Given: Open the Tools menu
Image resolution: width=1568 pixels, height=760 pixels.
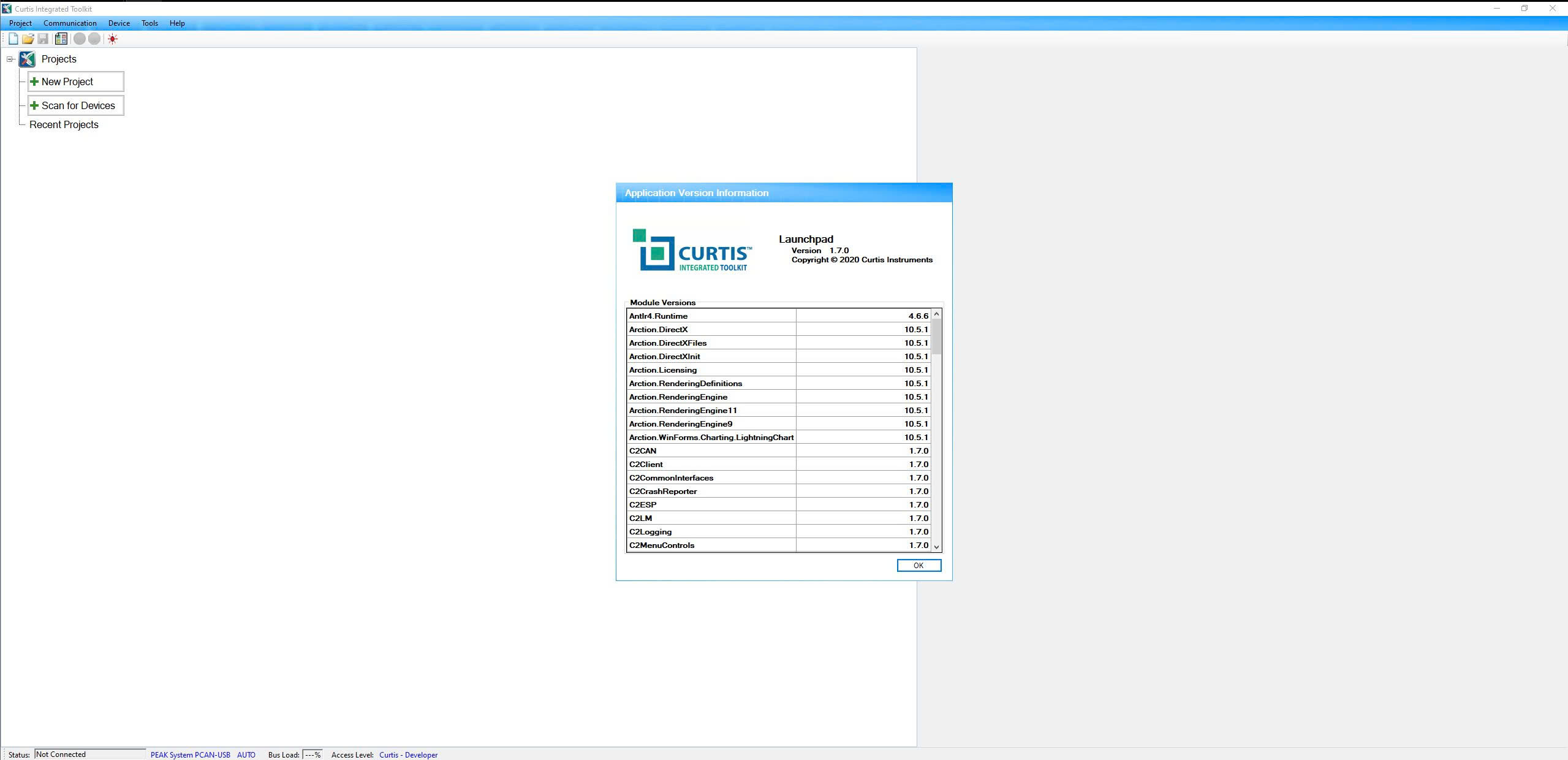Looking at the screenshot, I should click(x=150, y=23).
